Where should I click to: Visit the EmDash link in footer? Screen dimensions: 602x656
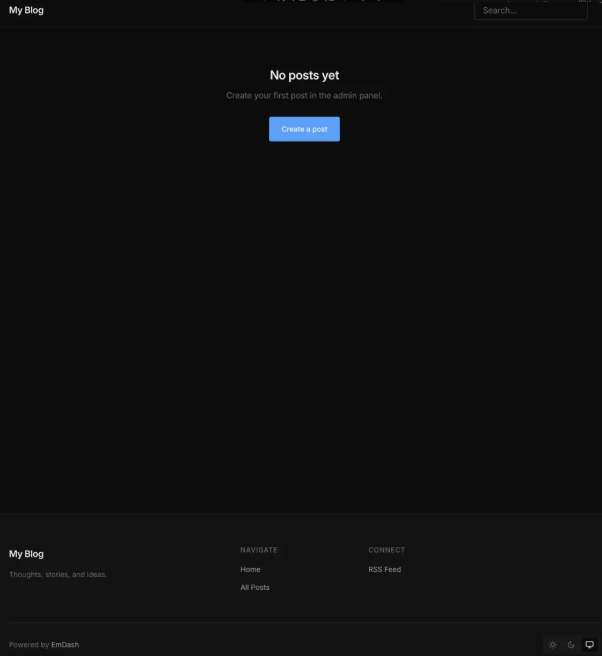pos(65,645)
